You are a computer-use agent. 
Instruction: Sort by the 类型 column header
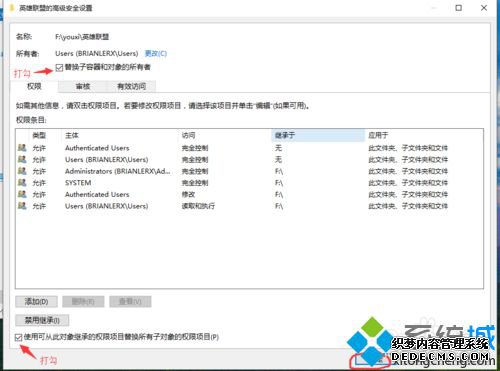(39, 135)
